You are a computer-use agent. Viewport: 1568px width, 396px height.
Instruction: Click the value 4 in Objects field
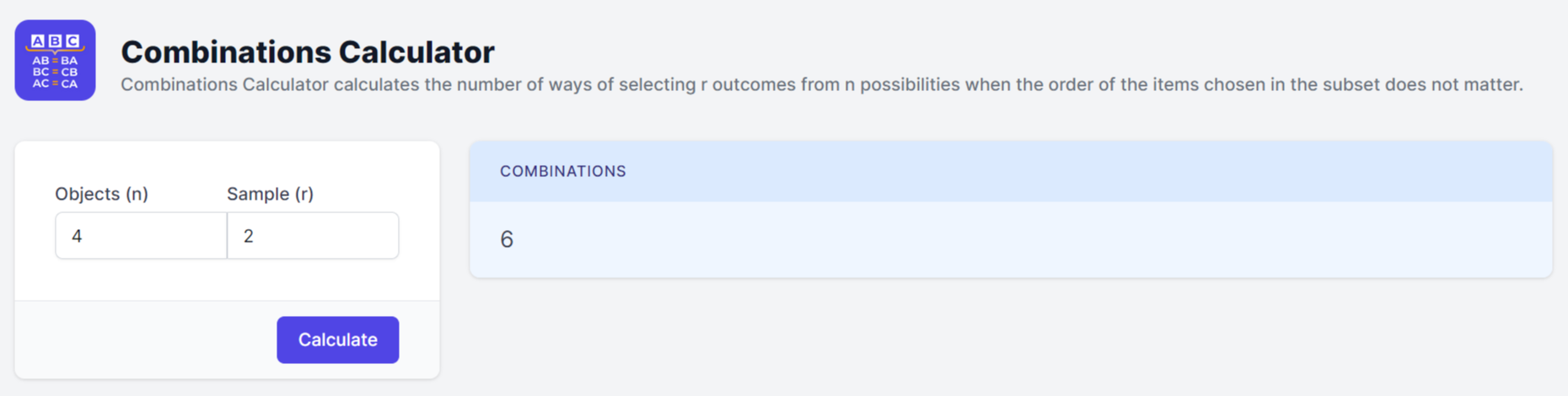coord(77,237)
